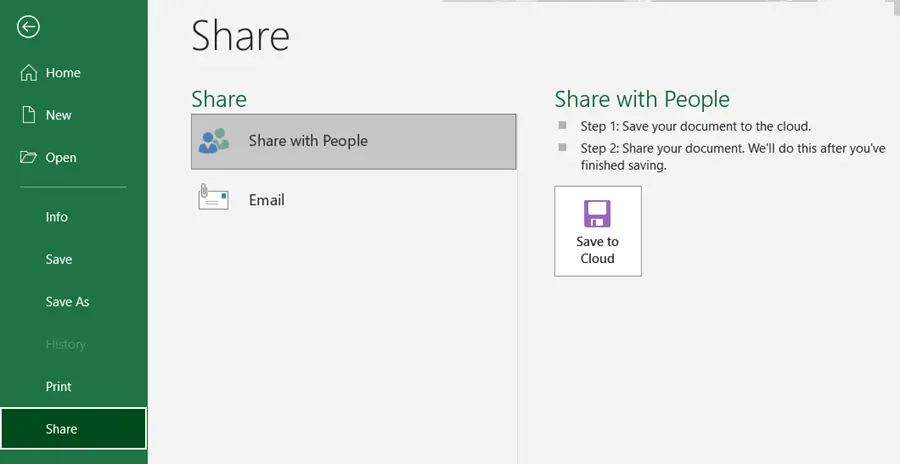900x464 pixels.
Task: Choose Save As from sidebar
Action: [67, 301]
